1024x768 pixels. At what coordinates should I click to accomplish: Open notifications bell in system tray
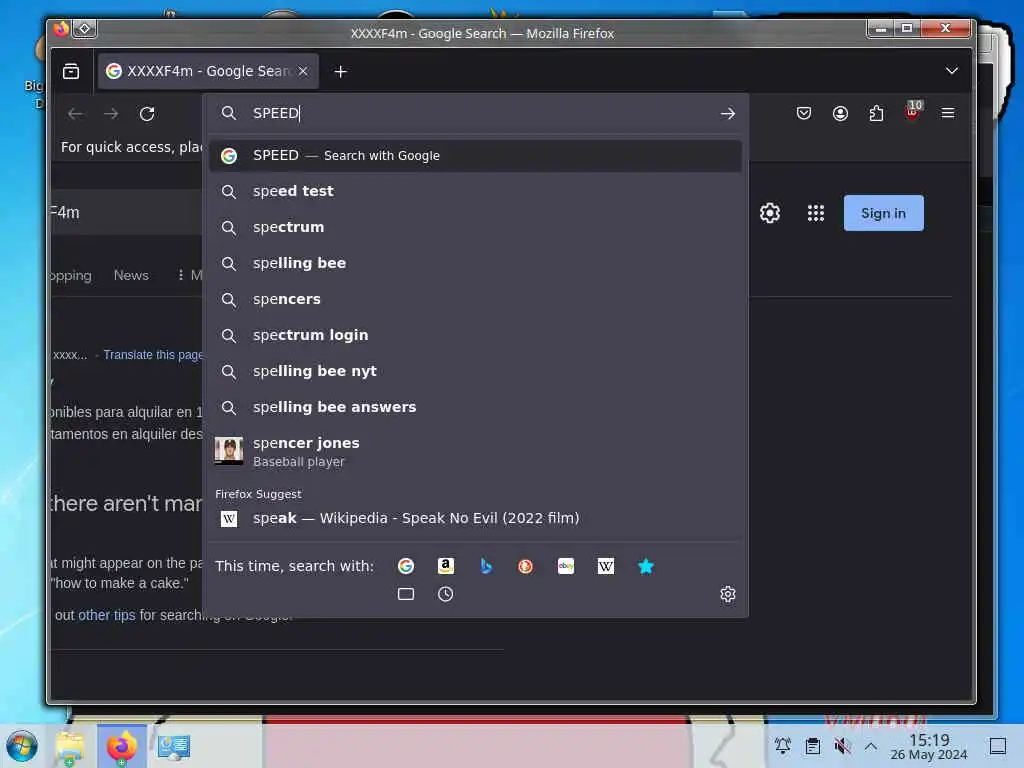782,746
